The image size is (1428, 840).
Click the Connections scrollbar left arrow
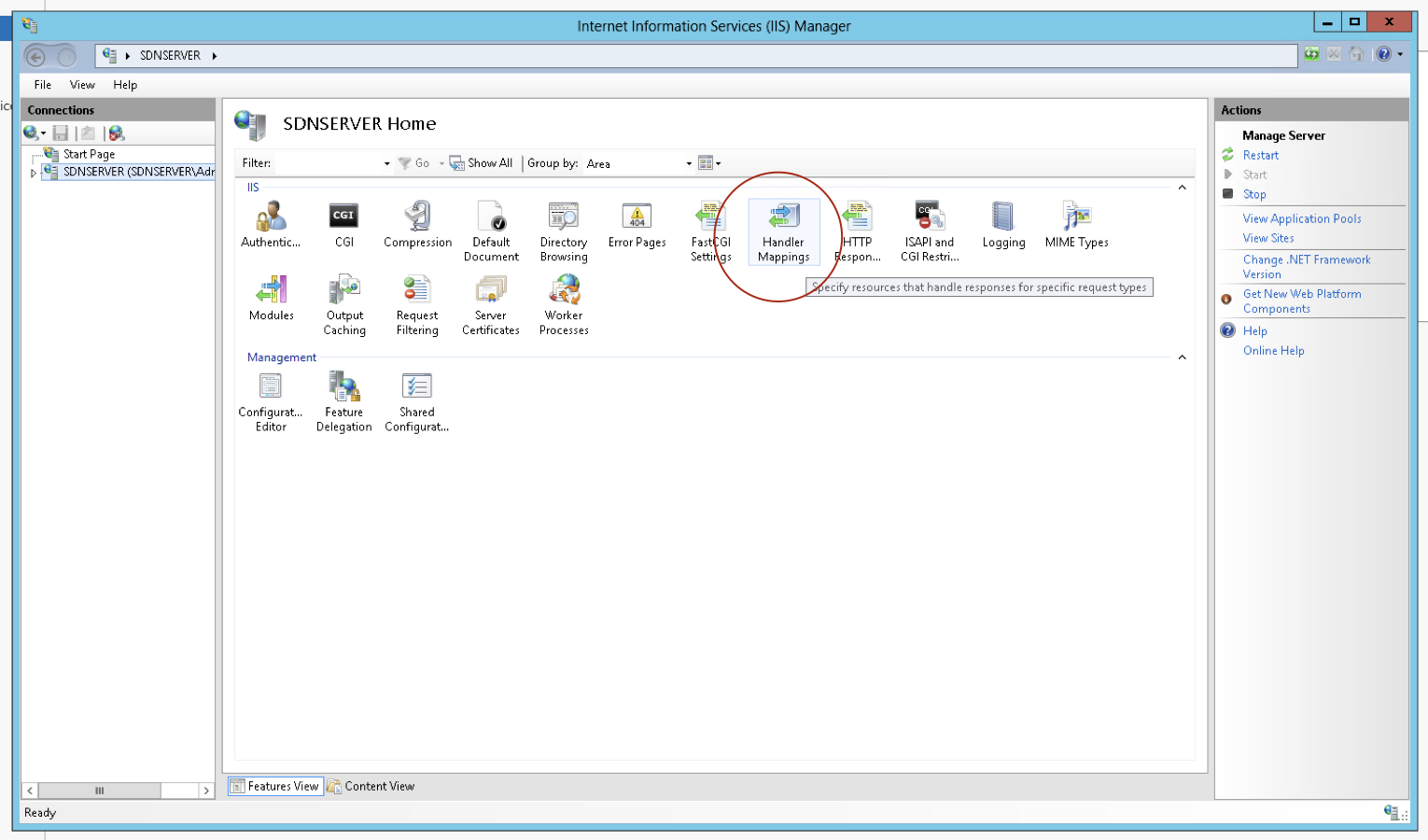30,791
